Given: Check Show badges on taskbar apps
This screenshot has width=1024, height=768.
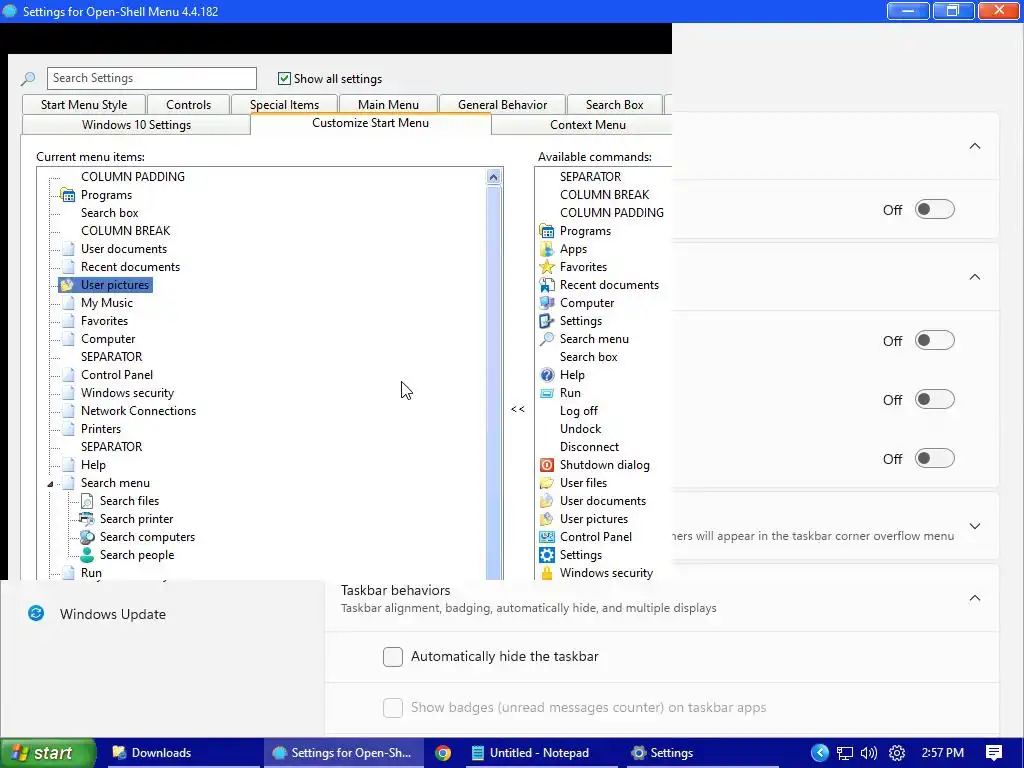Looking at the screenshot, I should pyautogui.click(x=392, y=707).
